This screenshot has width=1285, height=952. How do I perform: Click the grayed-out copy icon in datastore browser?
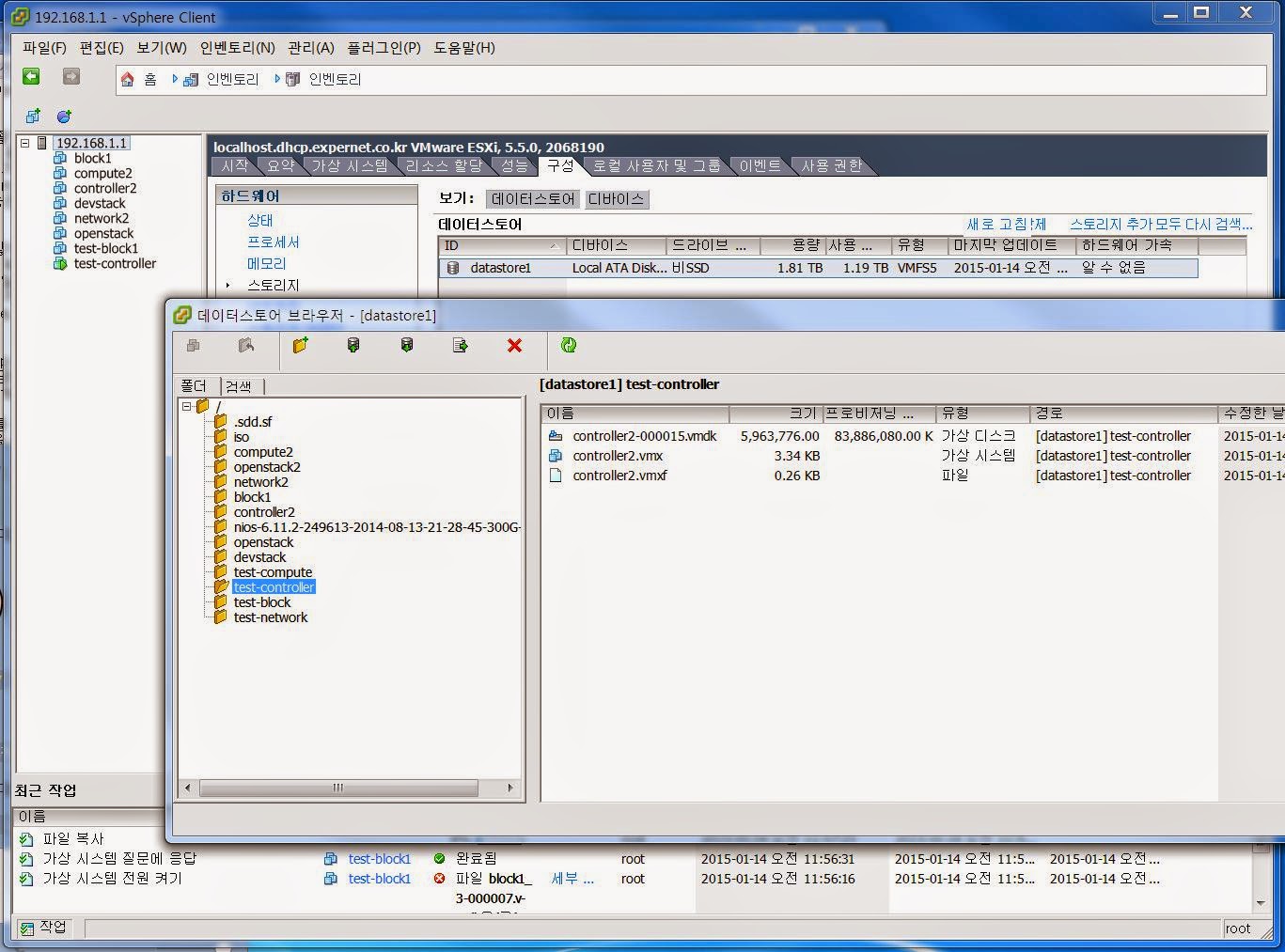(194, 346)
